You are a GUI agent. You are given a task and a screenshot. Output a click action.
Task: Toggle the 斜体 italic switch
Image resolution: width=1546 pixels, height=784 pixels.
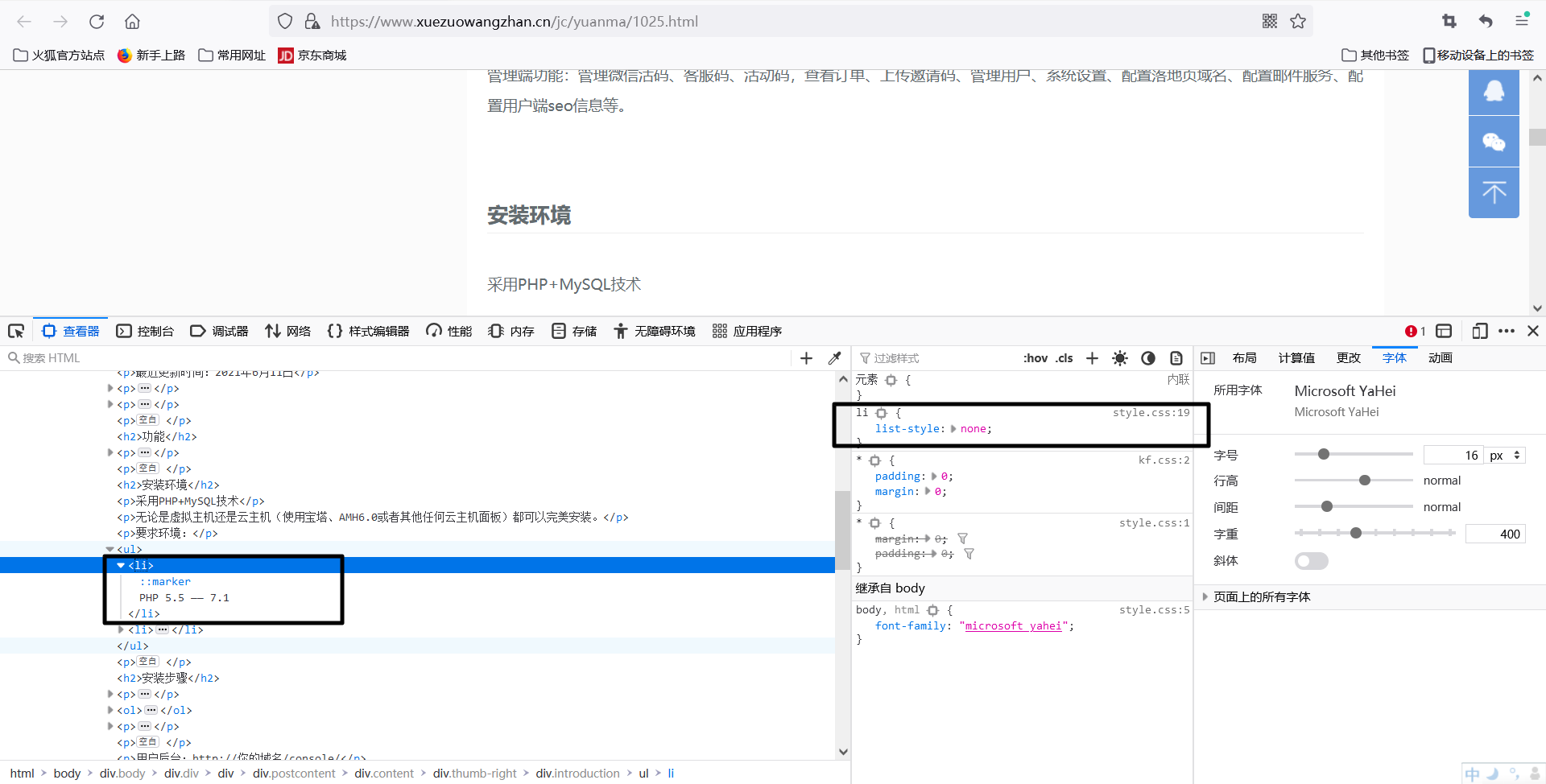tap(1311, 561)
